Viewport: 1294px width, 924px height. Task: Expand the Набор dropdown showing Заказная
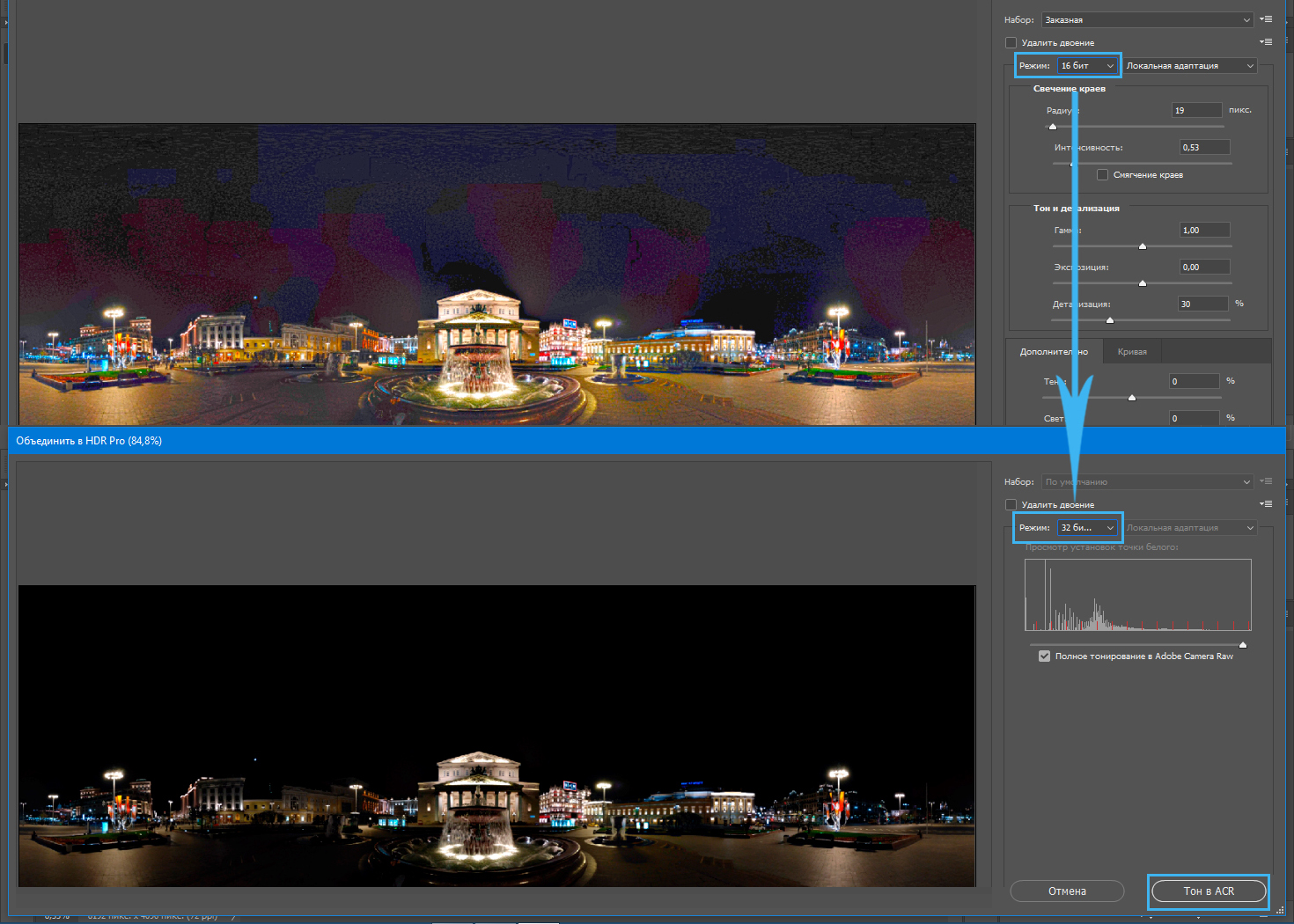1147,20
